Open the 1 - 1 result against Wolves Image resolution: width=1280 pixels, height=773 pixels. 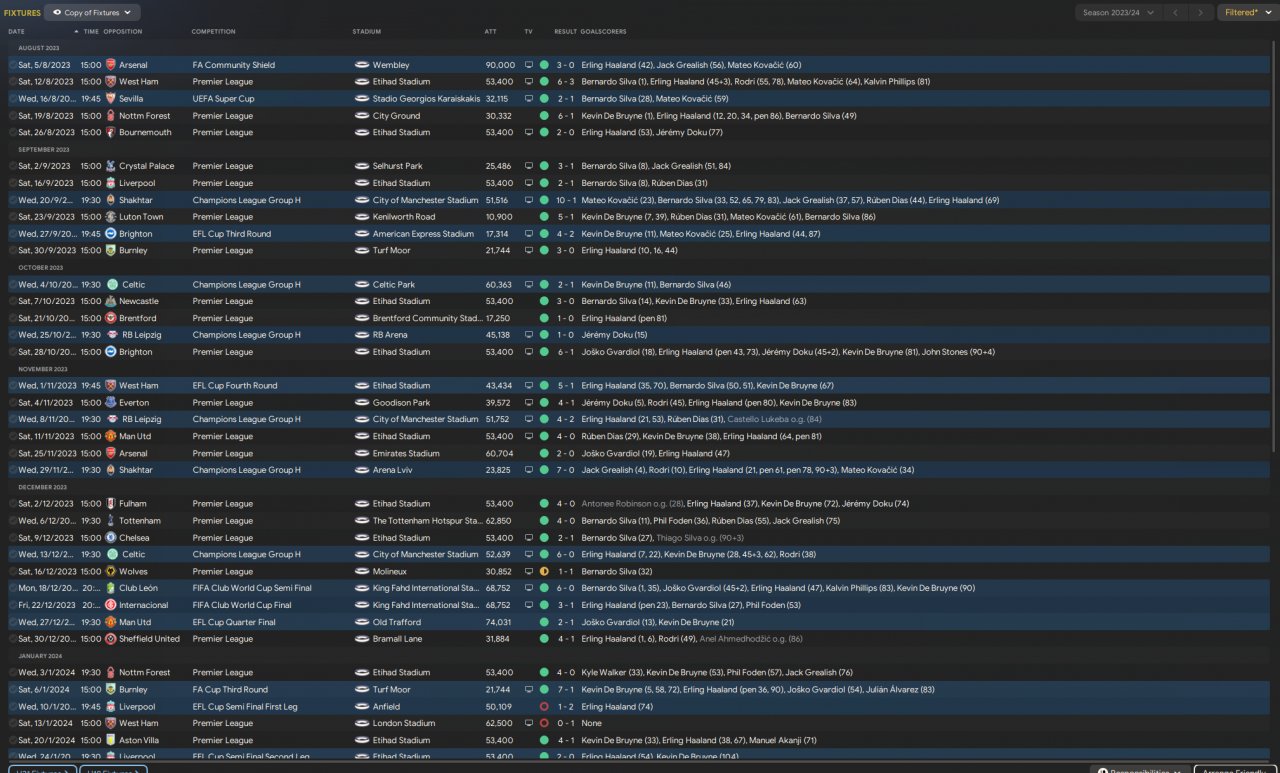(x=566, y=572)
